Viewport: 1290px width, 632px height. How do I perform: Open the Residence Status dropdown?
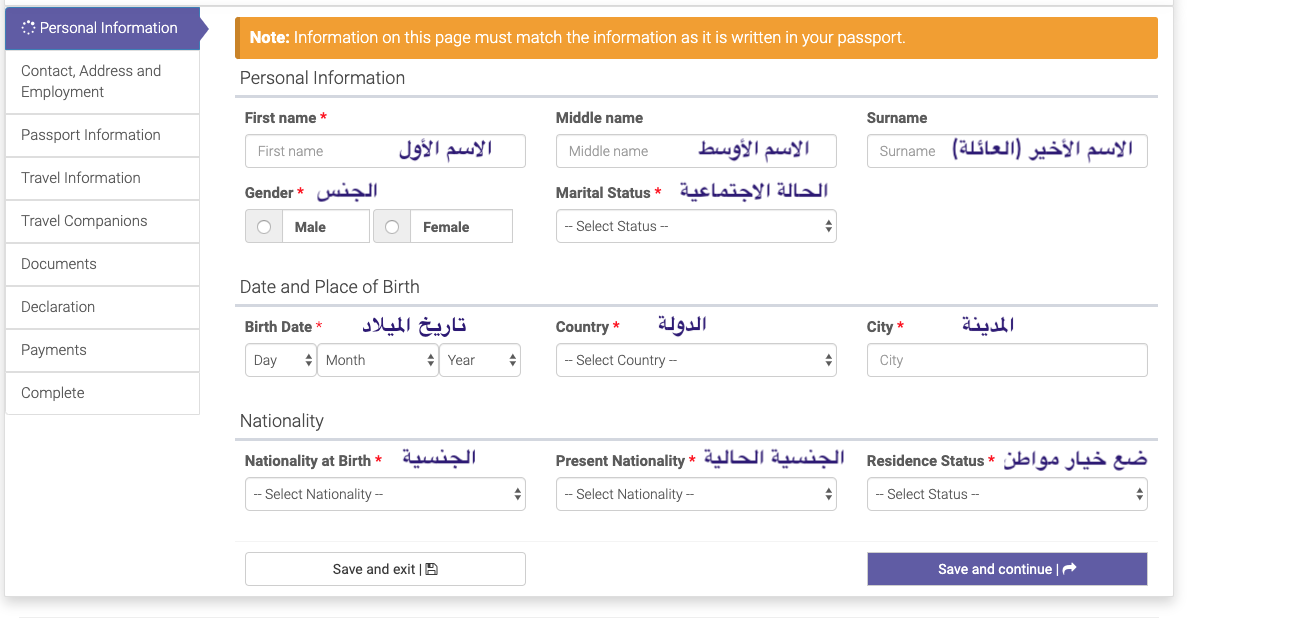1007,494
